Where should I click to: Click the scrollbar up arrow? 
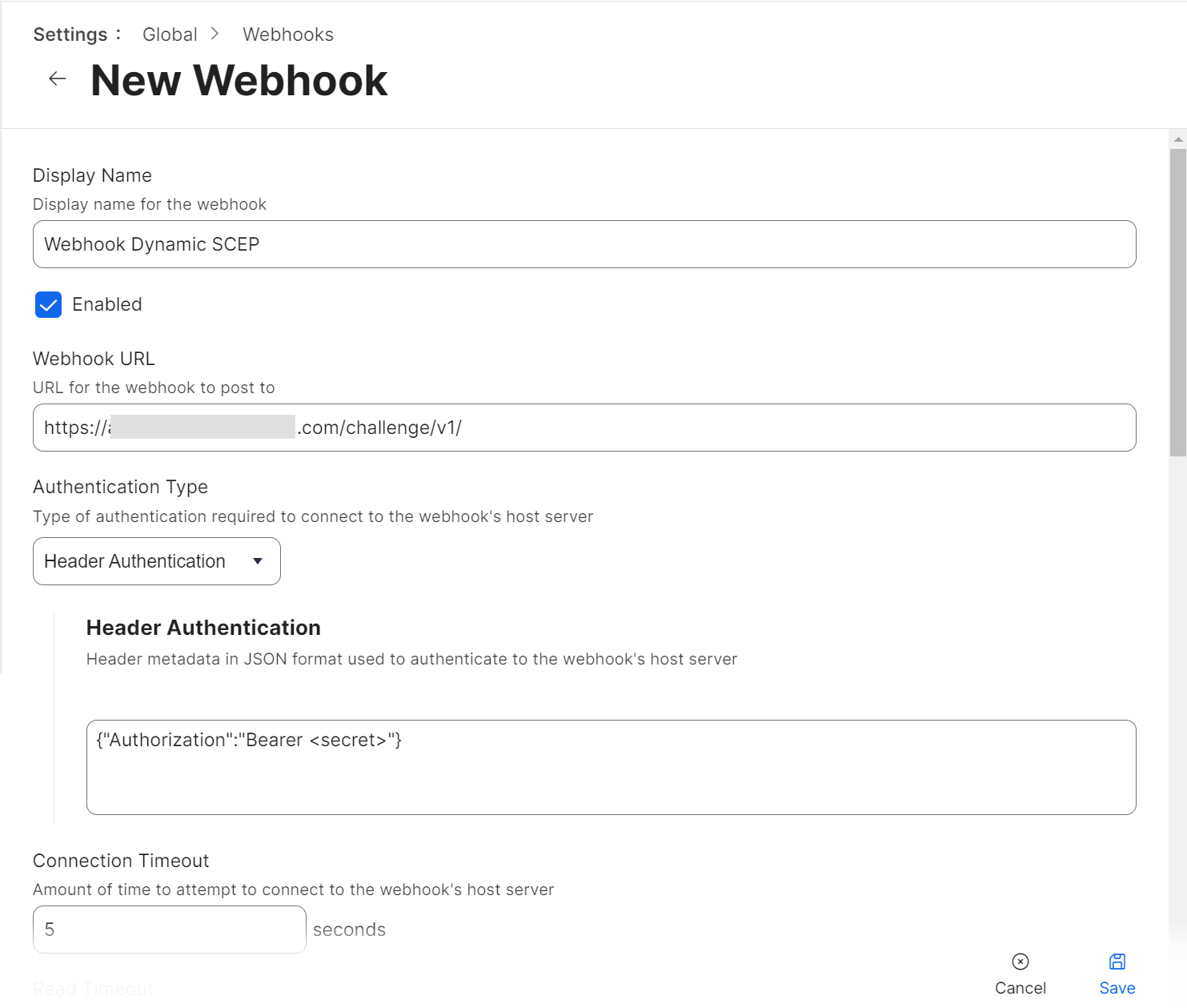coord(1178,139)
